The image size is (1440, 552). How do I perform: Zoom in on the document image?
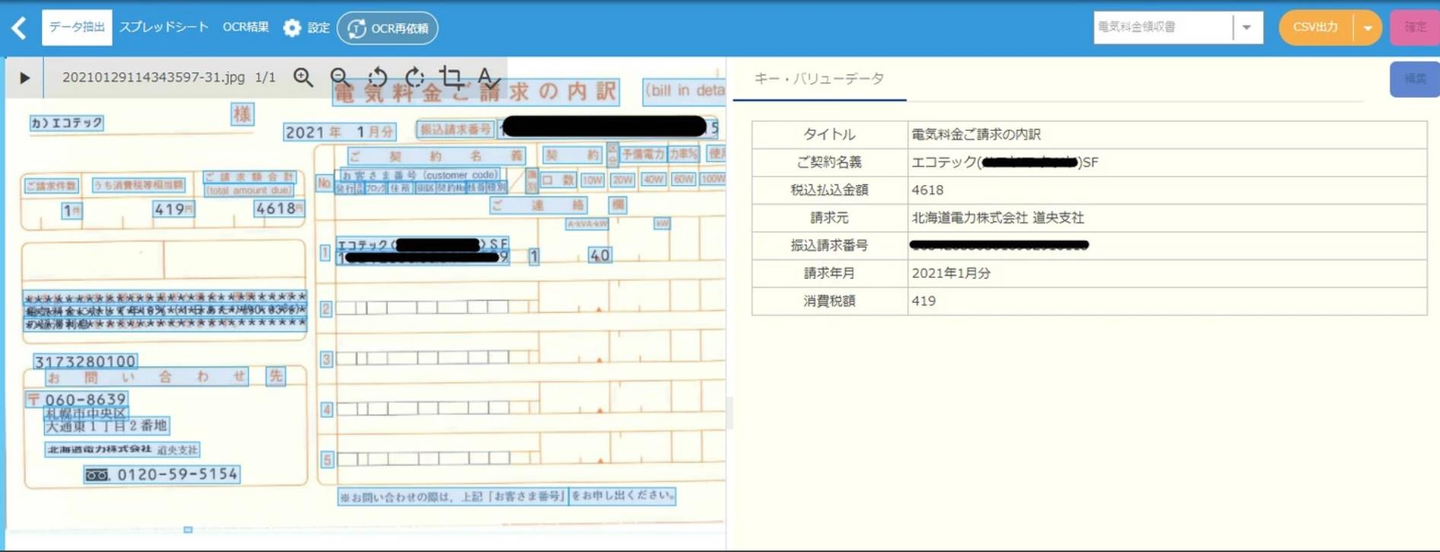point(303,78)
